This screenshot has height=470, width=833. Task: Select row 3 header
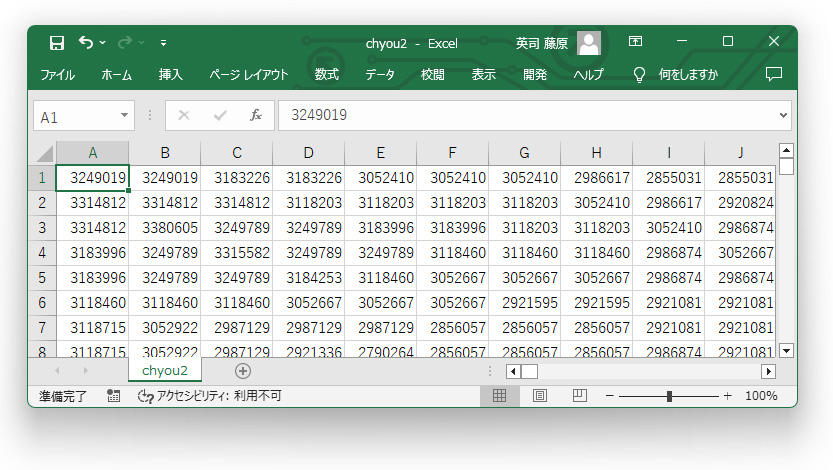tap(42, 228)
